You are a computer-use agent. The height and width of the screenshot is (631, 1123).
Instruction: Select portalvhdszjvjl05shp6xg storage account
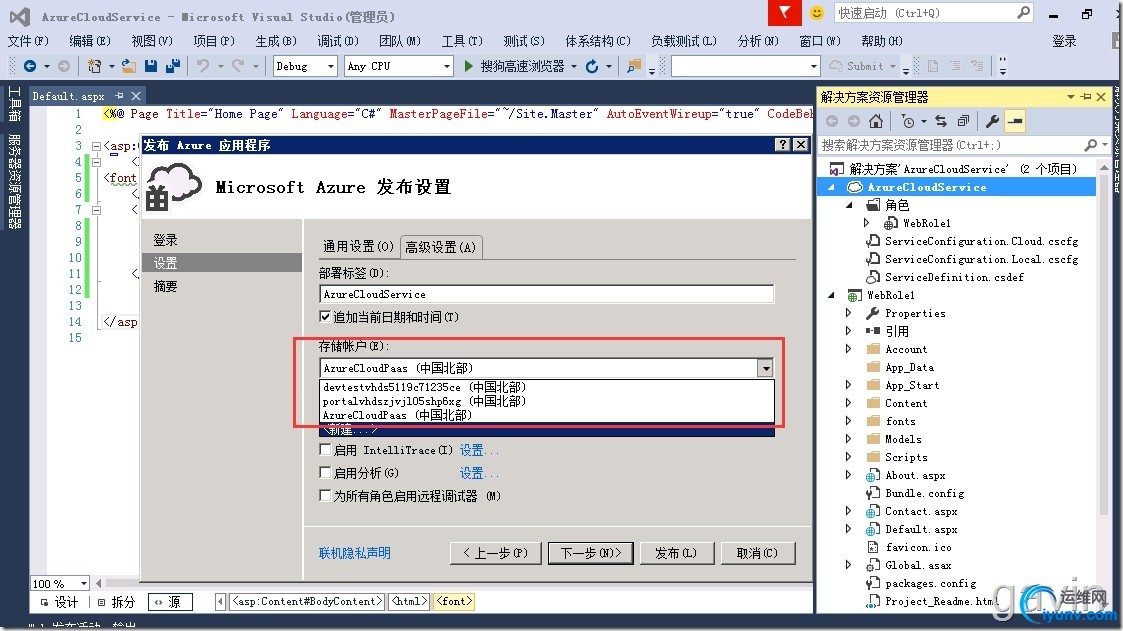(548, 401)
